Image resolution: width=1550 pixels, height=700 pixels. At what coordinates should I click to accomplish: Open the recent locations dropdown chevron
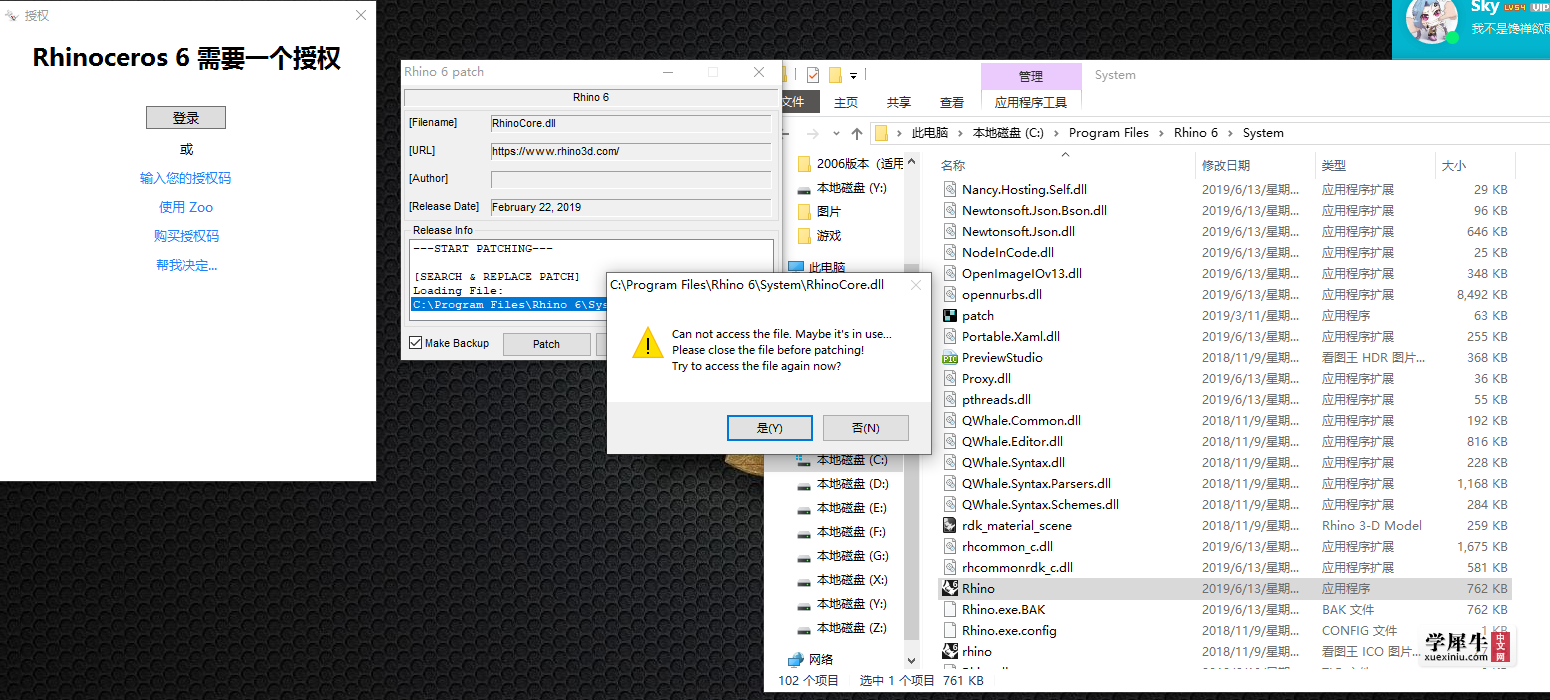(837, 133)
